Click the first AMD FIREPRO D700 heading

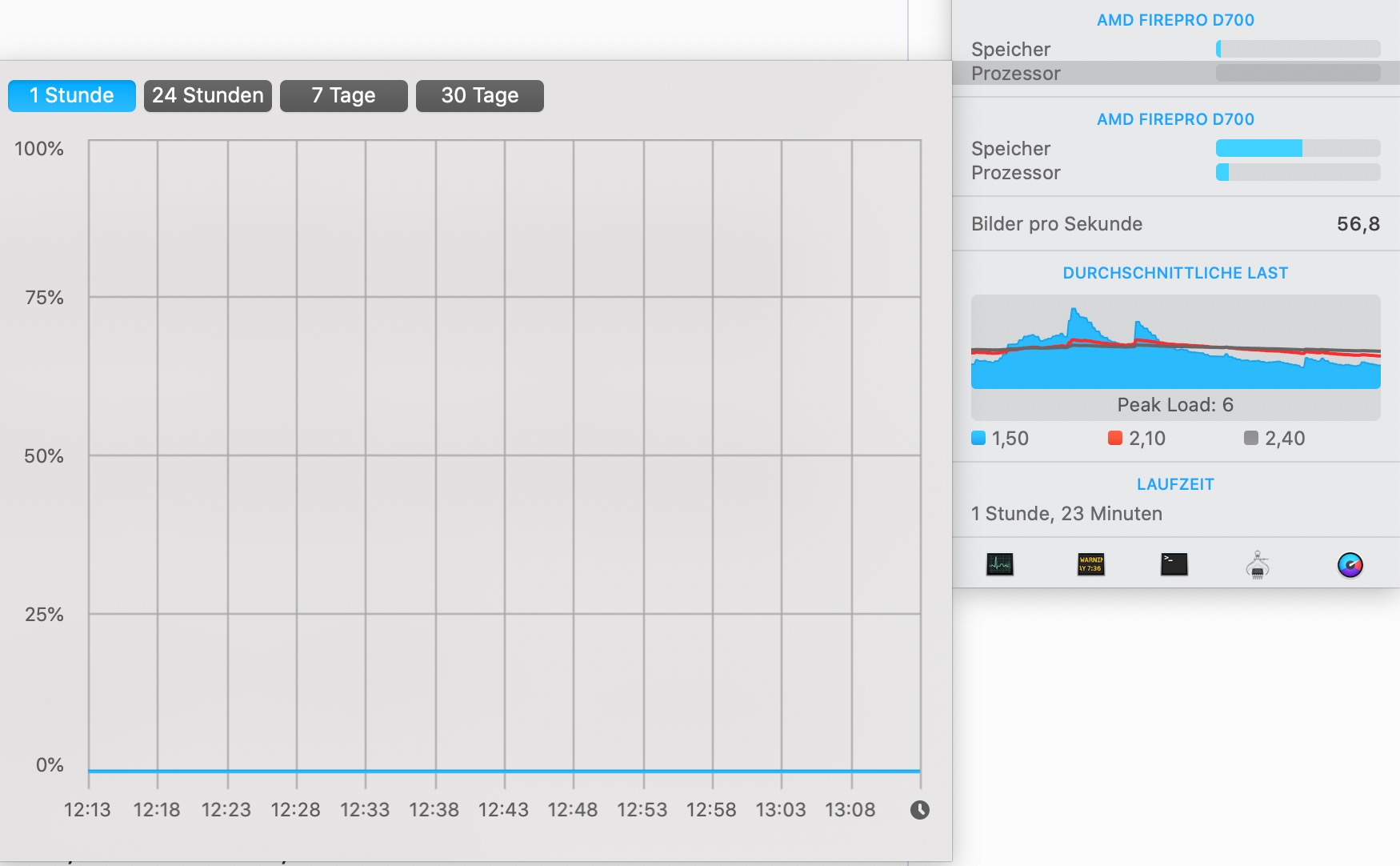coord(1175,20)
